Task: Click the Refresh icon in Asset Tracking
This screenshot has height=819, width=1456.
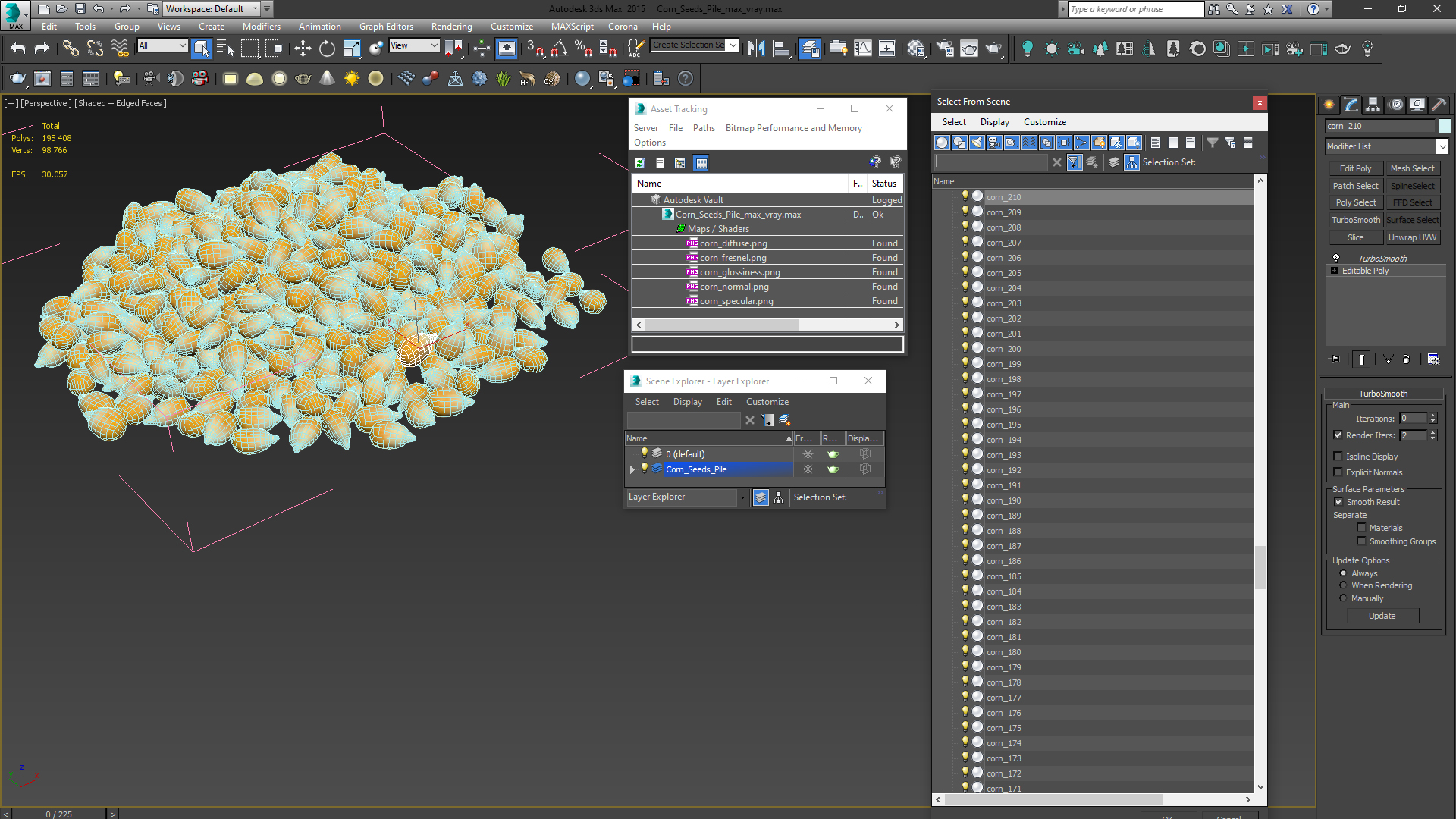Action: (x=639, y=163)
